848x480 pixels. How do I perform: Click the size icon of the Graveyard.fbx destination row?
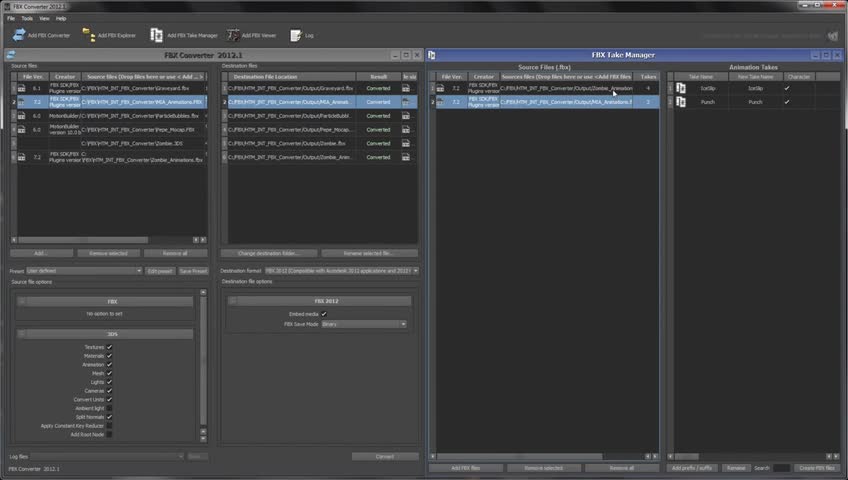point(406,88)
